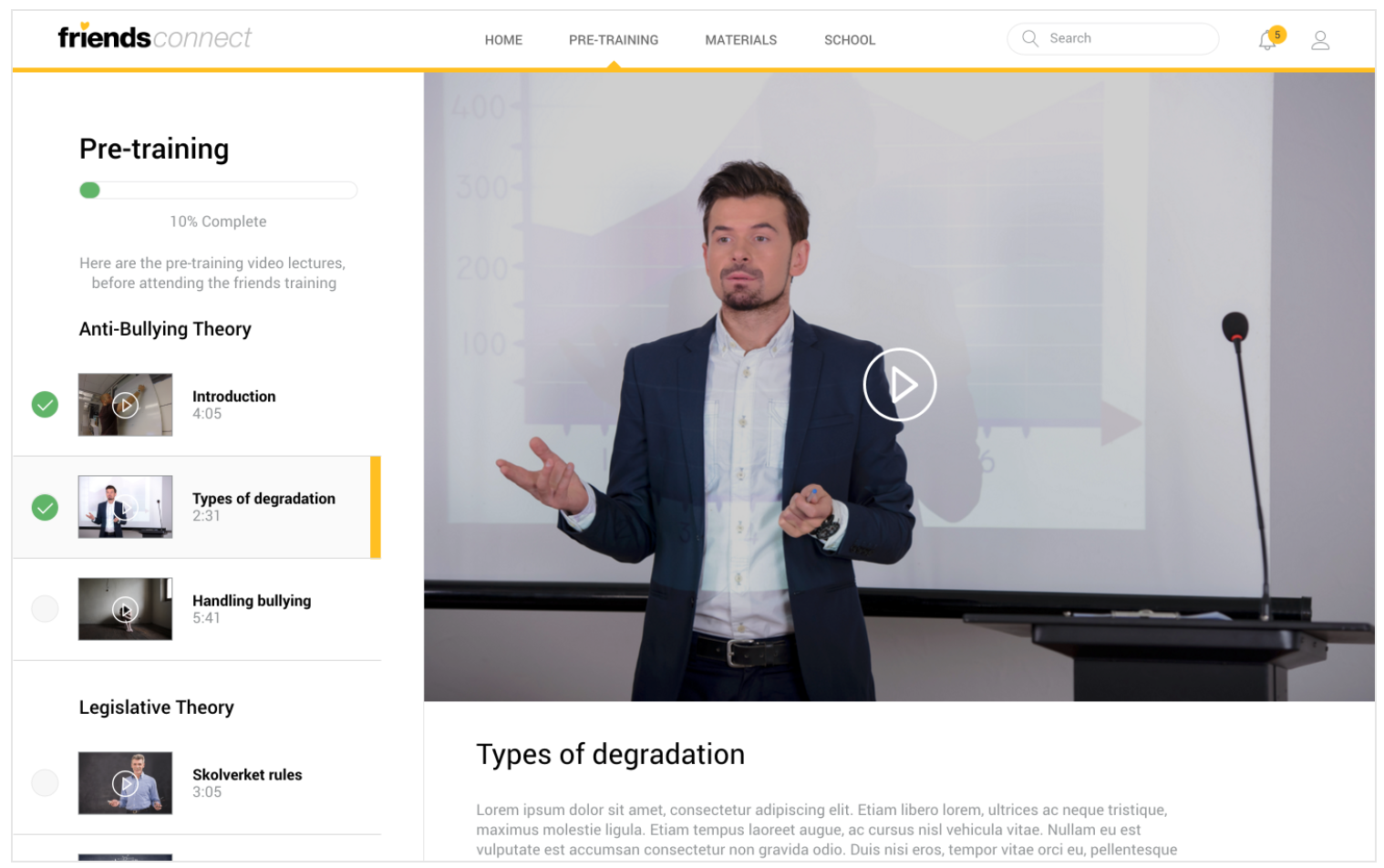This screenshot has width=1384, height=868.
Task: Play the Skolverket rules video thumbnail
Action: point(125,782)
